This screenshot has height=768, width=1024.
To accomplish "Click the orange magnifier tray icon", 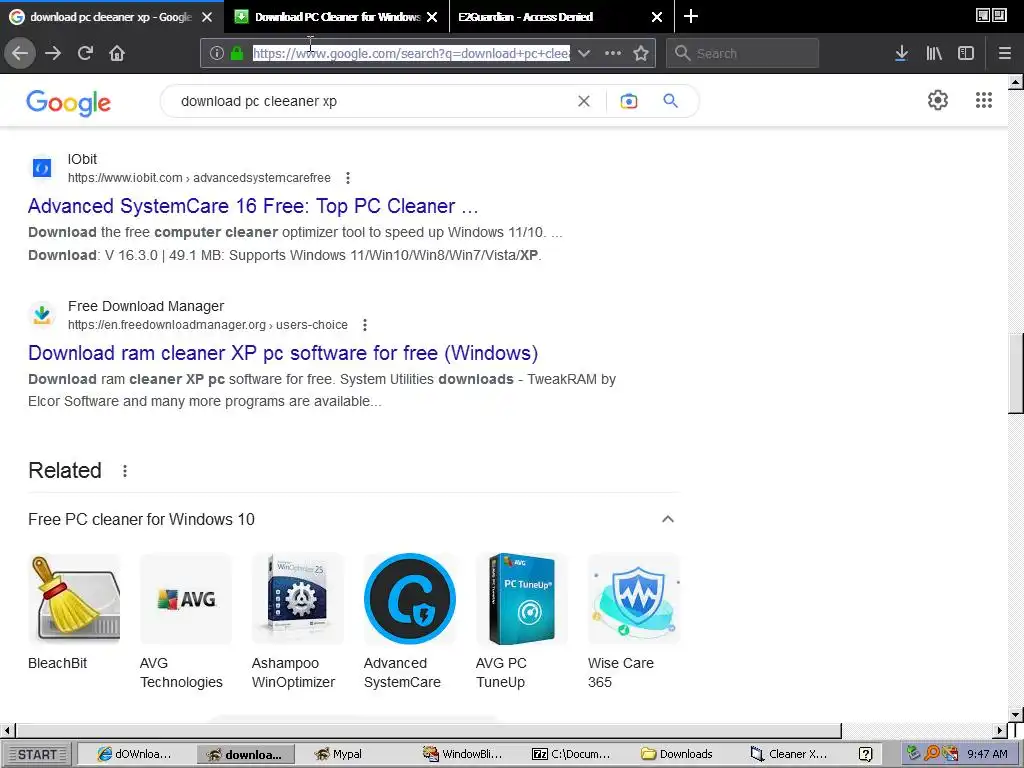I will 932,754.
